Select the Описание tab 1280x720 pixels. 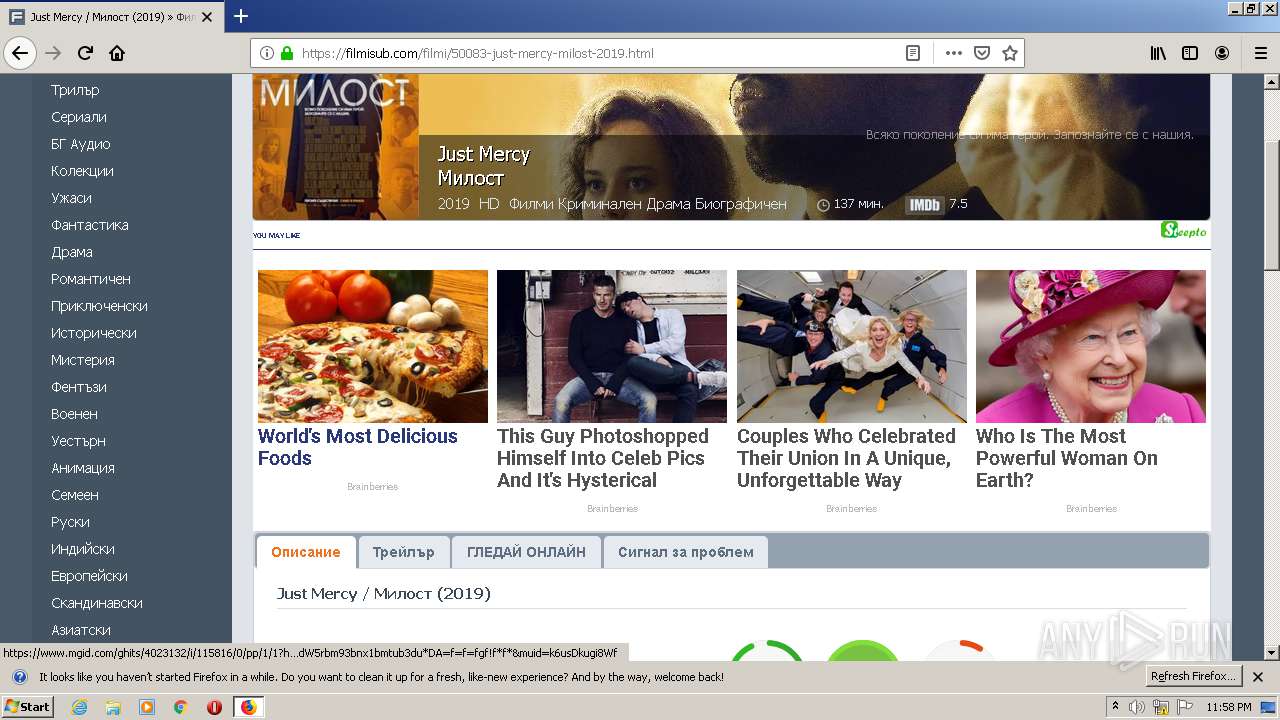tap(305, 552)
